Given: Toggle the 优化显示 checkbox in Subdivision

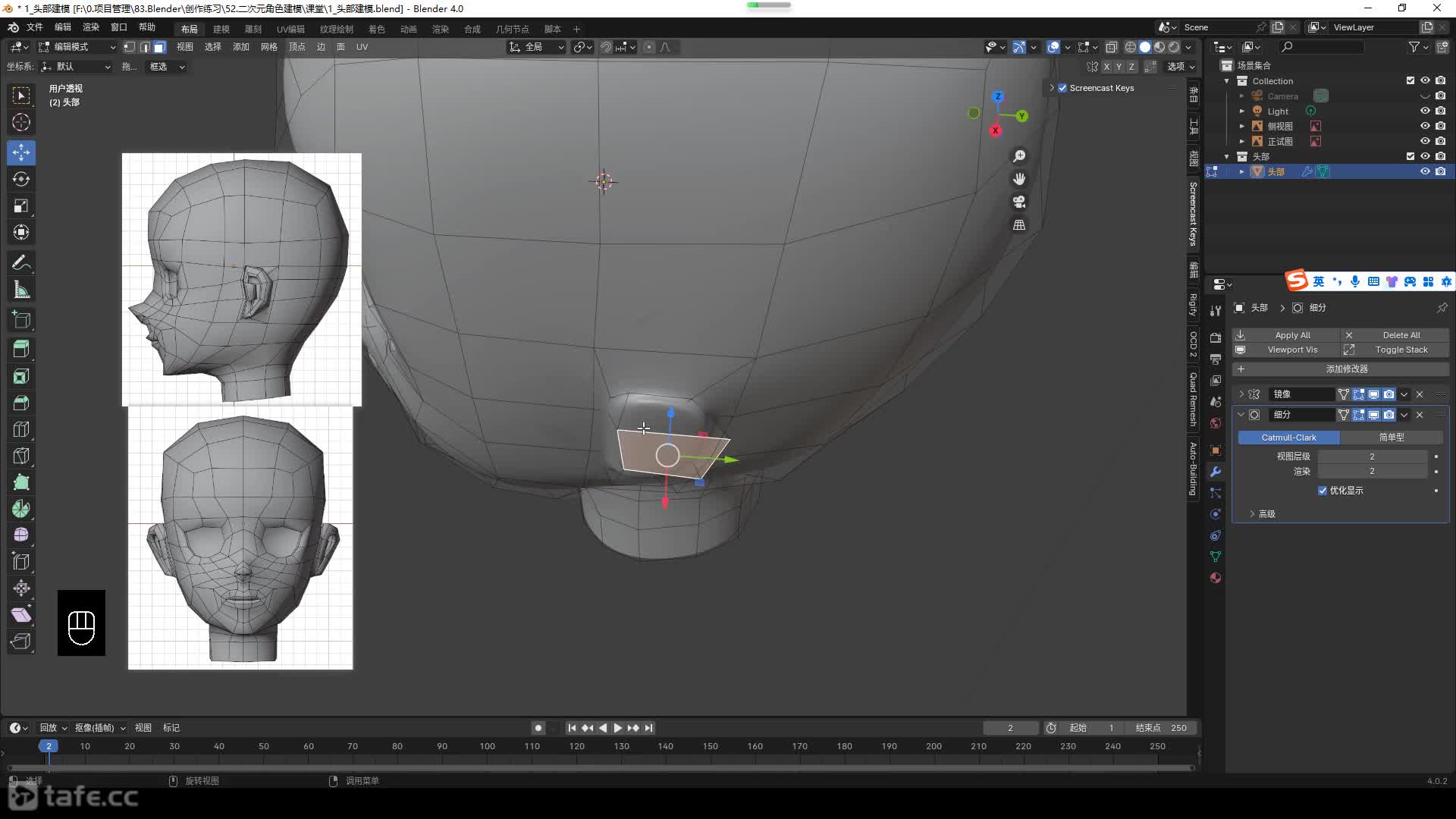Looking at the screenshot, I should pos(1322,490).
